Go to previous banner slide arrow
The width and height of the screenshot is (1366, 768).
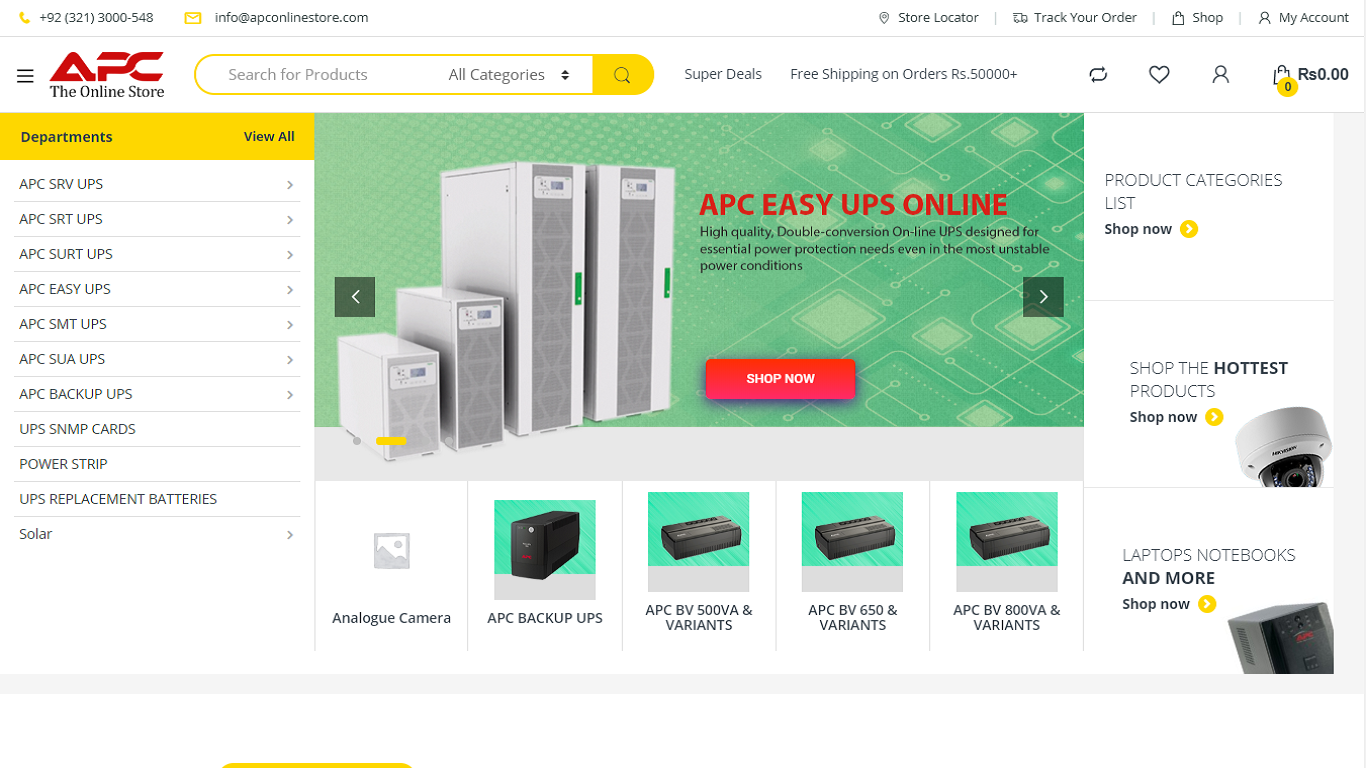[355, 297]
